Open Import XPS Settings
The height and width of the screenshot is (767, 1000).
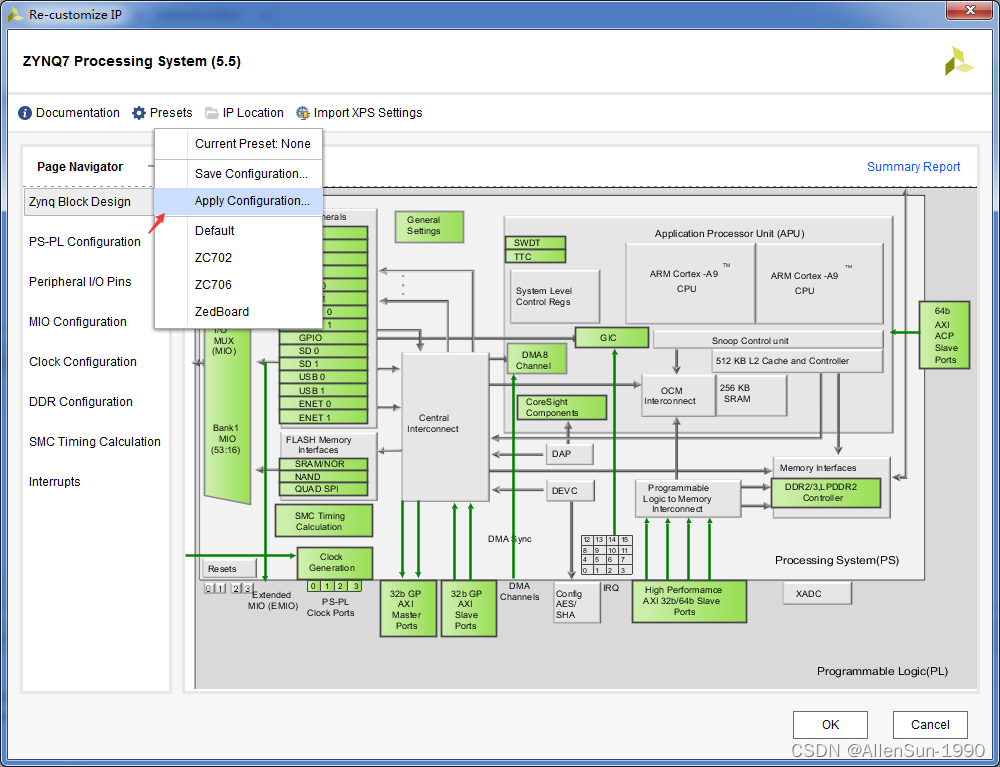click(x=359, y=113)
